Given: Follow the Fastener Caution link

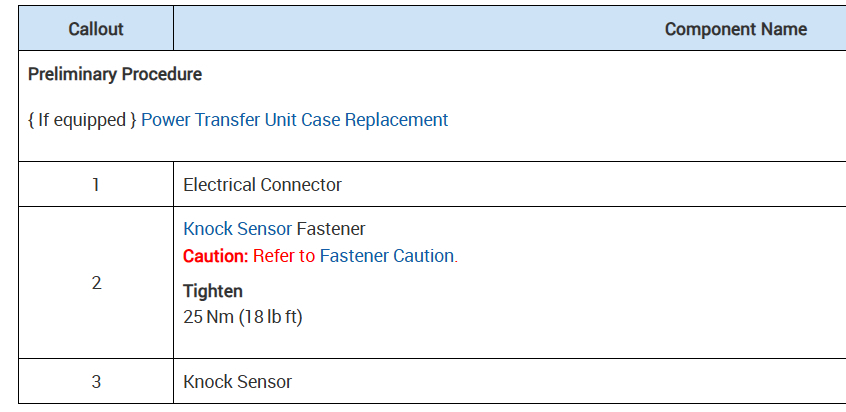Looking at the screenshot, I should pos(386,256).
